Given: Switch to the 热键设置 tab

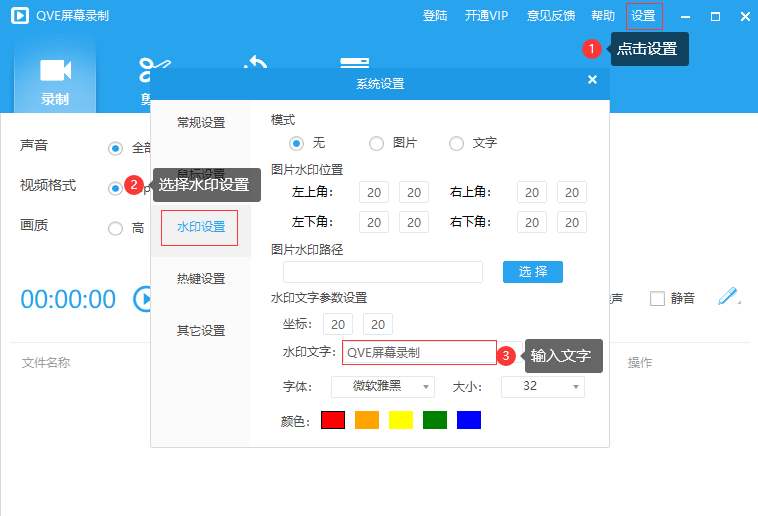Looking at the screenshot, I should coord(201,279).
